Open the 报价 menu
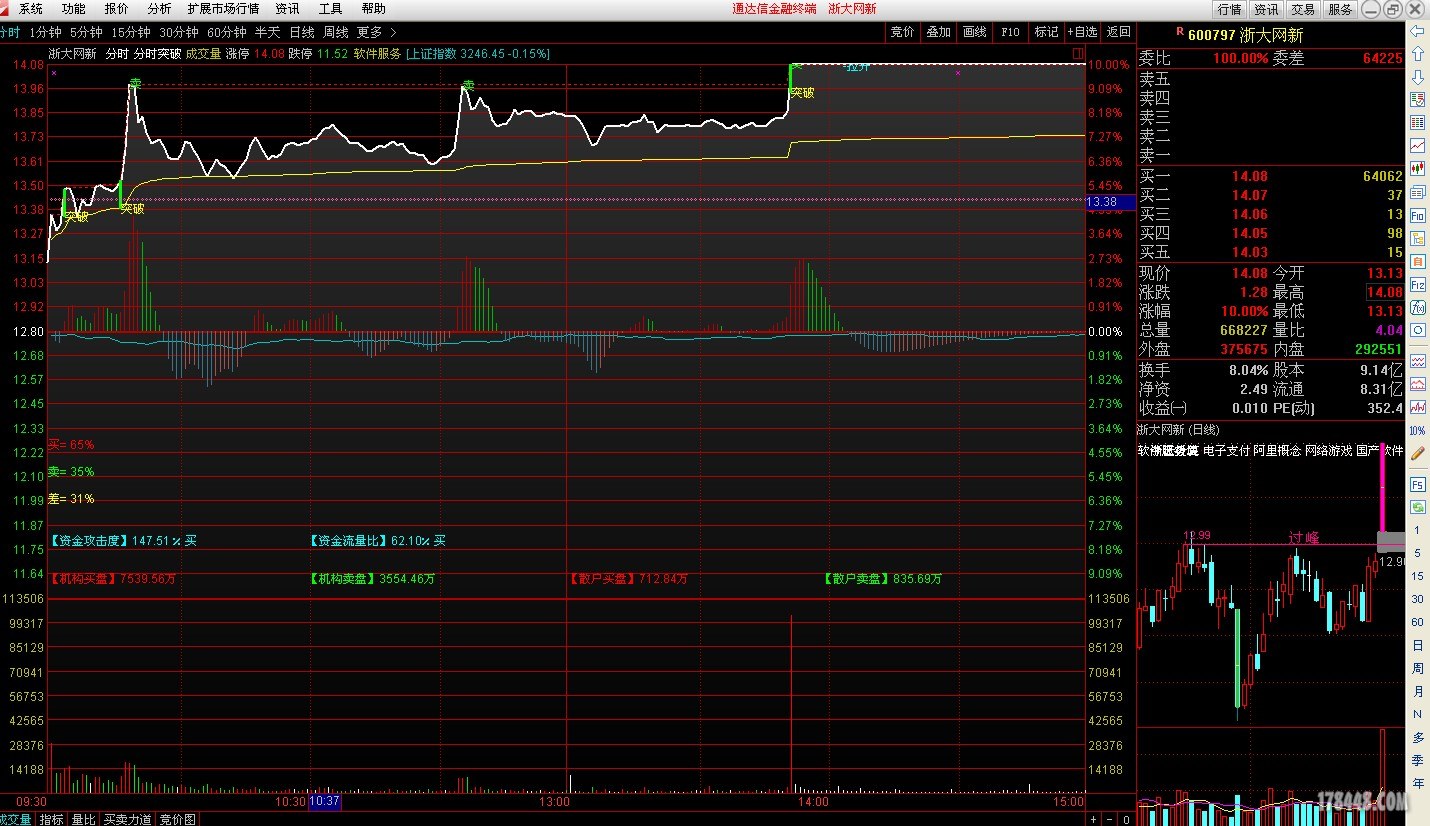Viewport: 1430px width, 826px height. click(117, 8)
